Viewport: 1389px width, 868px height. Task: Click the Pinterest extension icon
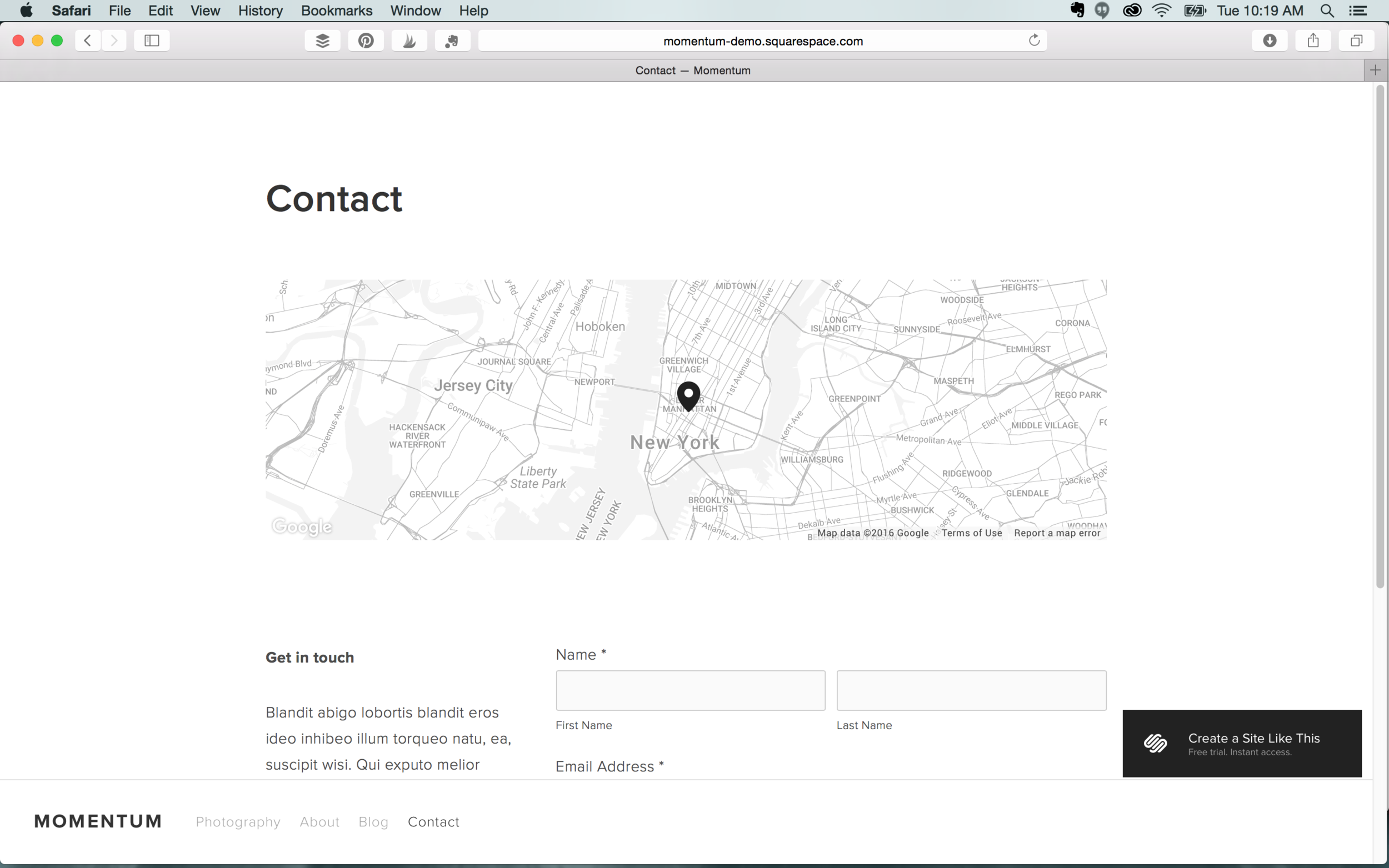(x=366, y=40)
